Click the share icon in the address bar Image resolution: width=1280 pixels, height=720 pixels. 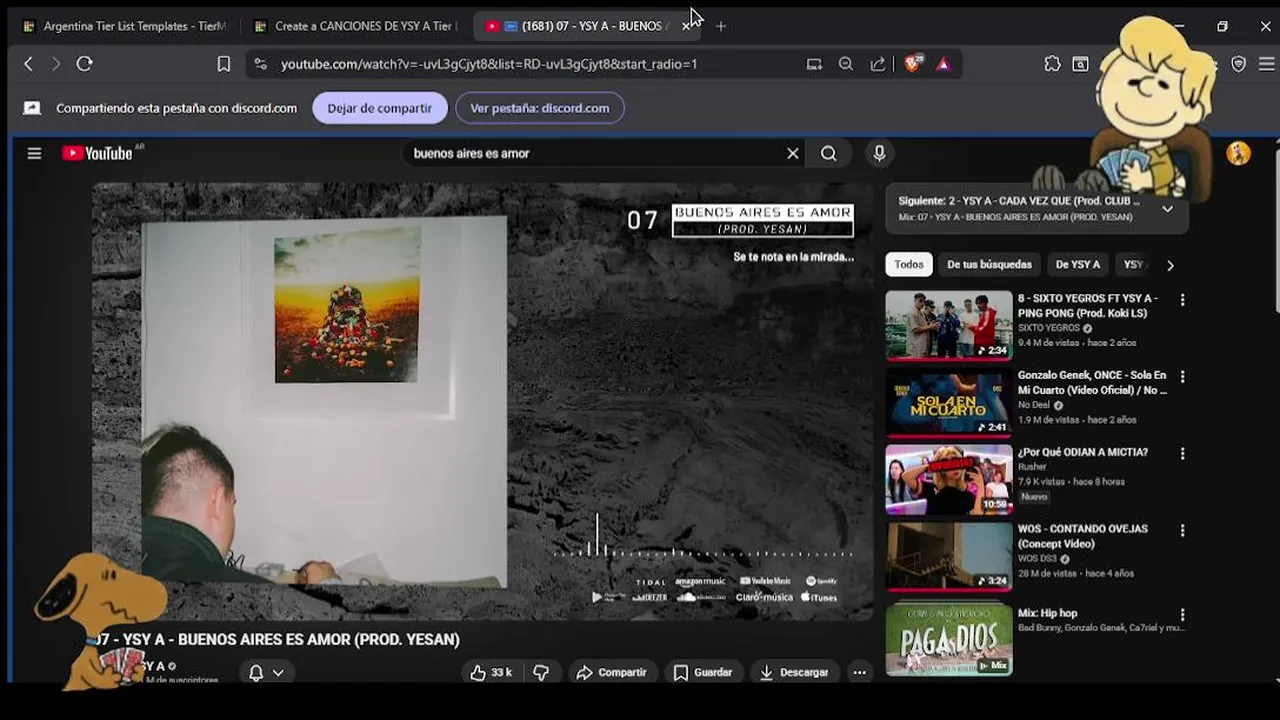tap(878, 64)
